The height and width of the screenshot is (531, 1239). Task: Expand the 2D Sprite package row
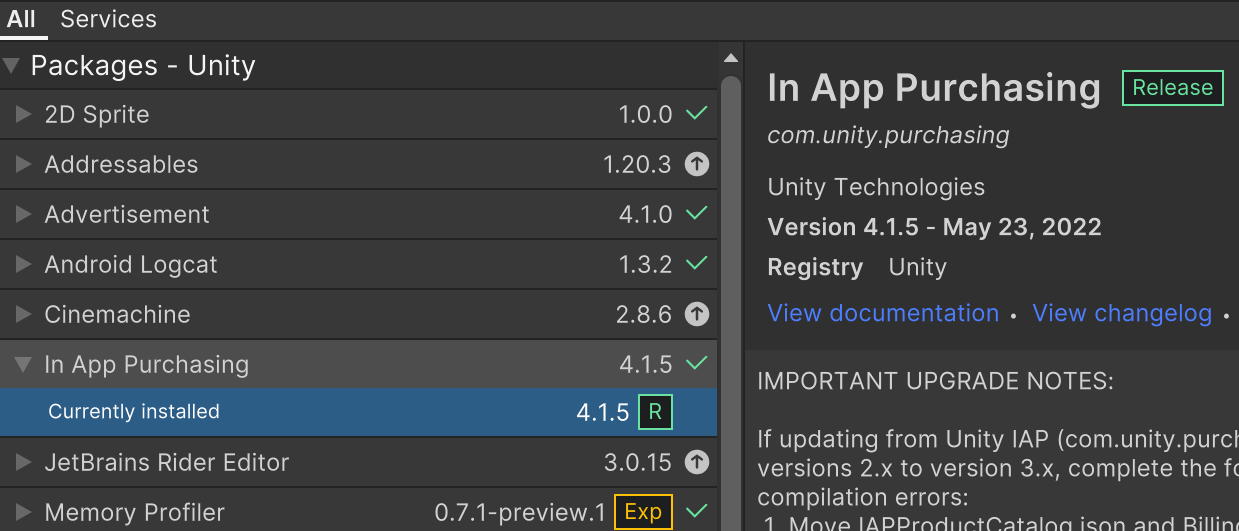point(24,115)
